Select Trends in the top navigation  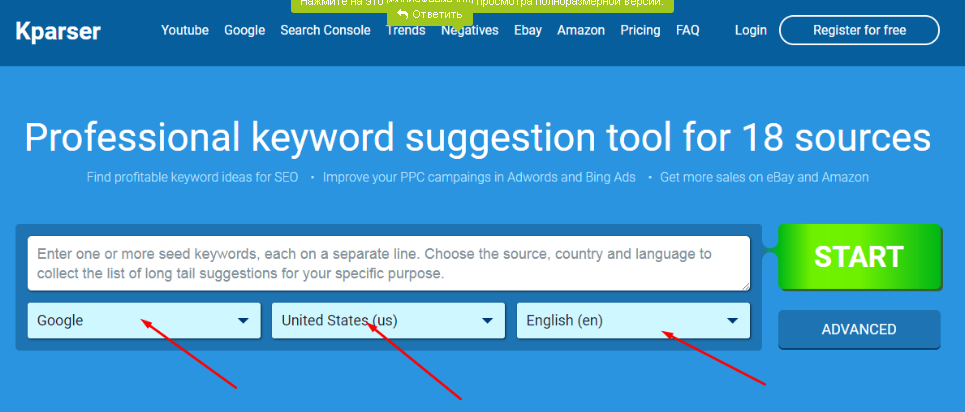(406, 31)
